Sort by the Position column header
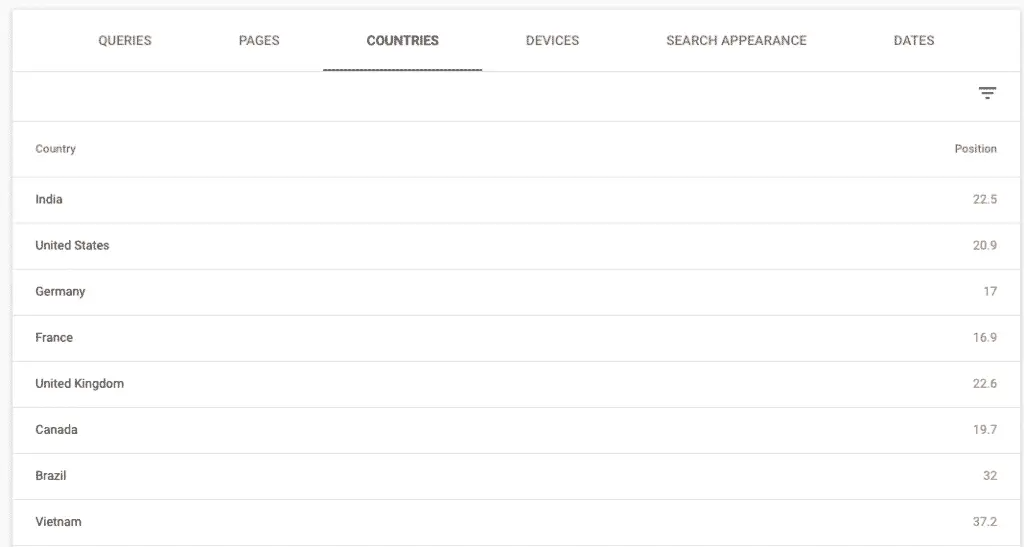 [x=975, y=149]
